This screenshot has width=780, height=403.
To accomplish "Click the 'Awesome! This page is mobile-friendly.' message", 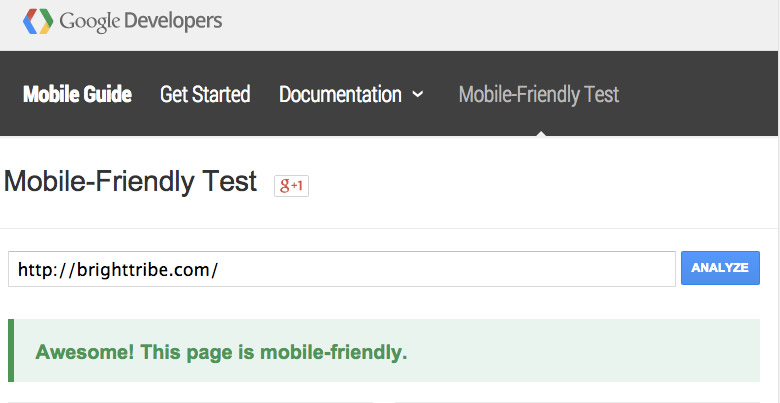I will click(221, 352).
